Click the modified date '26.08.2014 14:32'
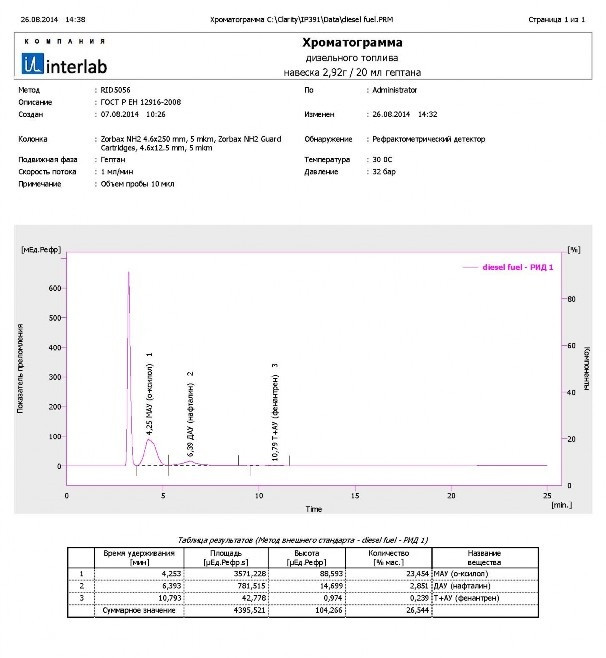This screenshot has height=658, width=606. point(405,114)
